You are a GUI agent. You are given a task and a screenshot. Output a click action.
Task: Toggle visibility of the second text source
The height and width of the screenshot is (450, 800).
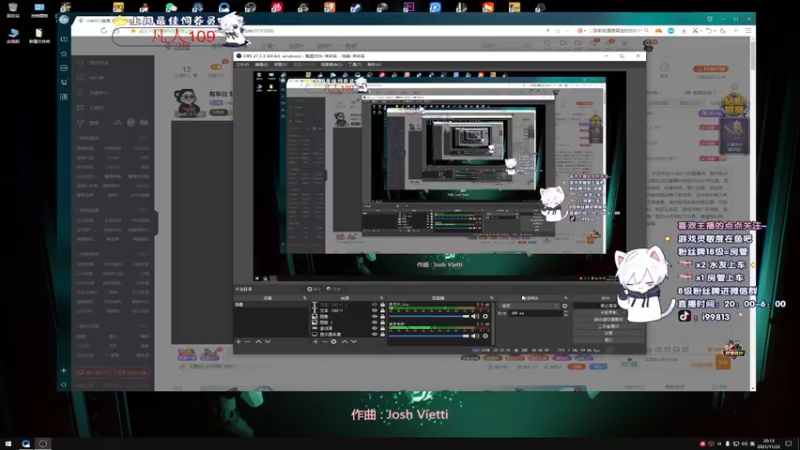374,310
